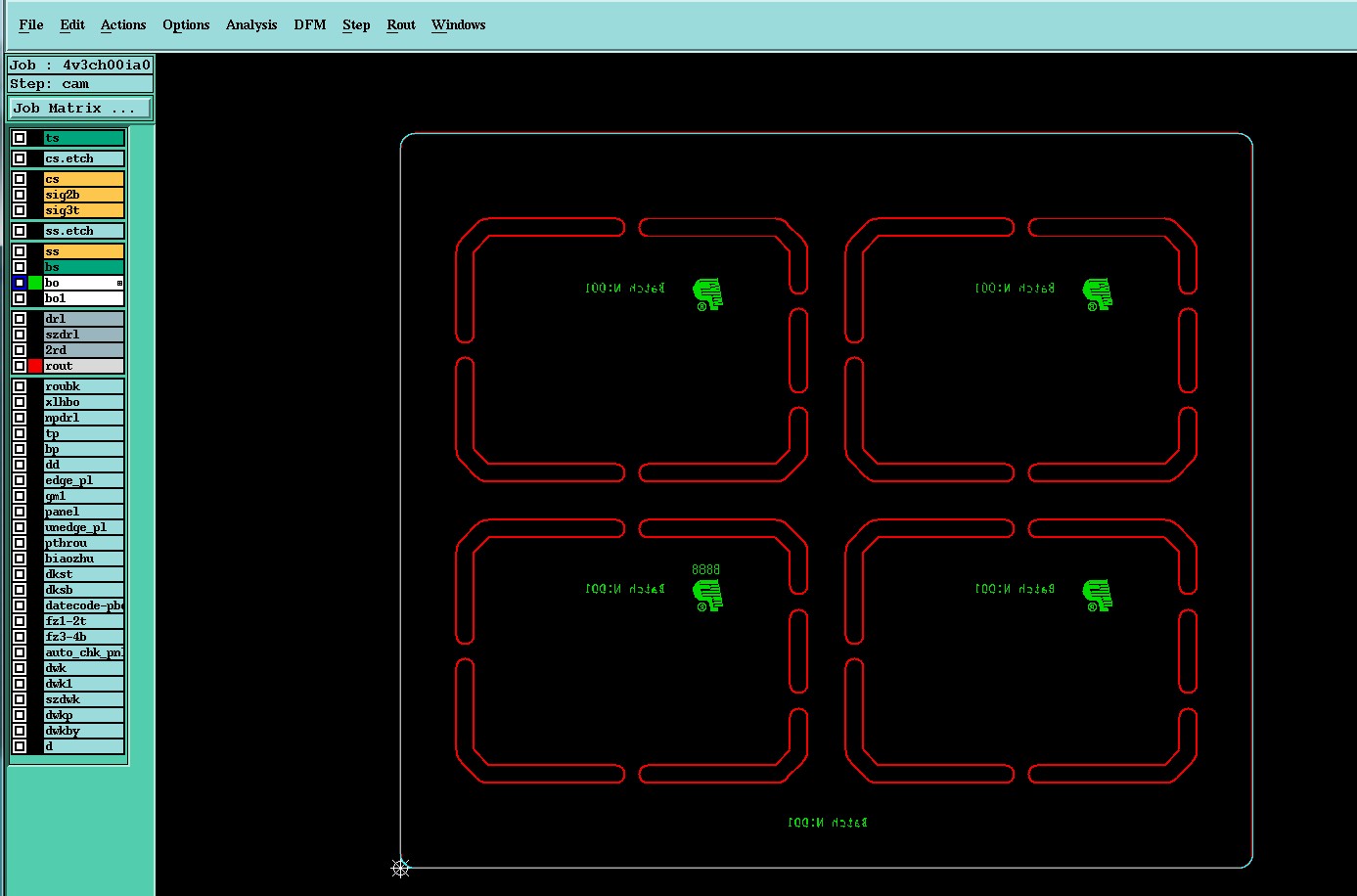Toggle the npdrl layer checkbox

coord(20,418)
